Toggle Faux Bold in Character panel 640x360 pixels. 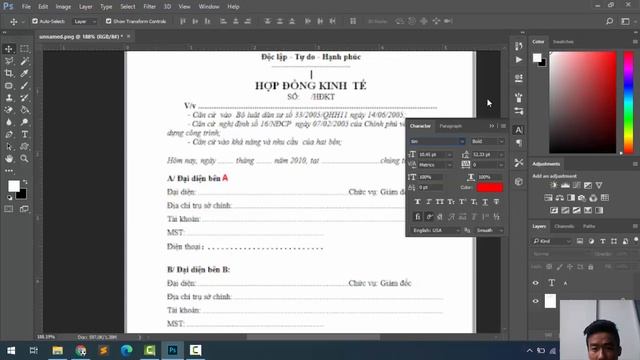[417, 202]
